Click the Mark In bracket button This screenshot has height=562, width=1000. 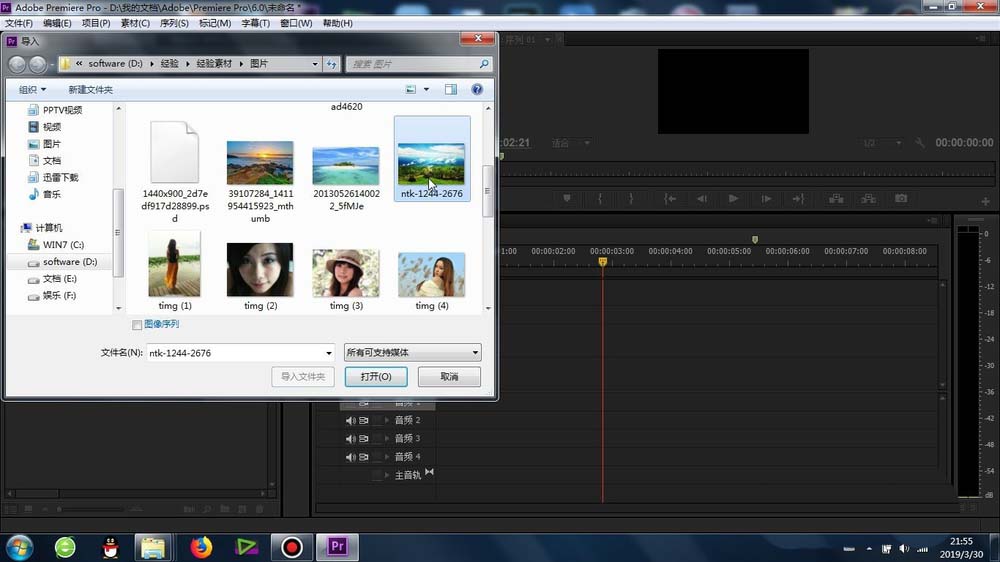coord(599,198)
